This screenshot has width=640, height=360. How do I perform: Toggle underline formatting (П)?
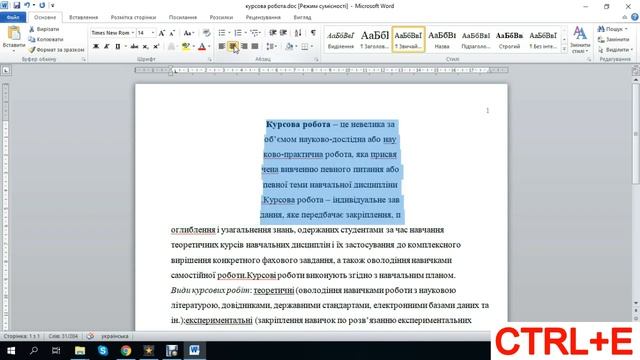(118, 47)
